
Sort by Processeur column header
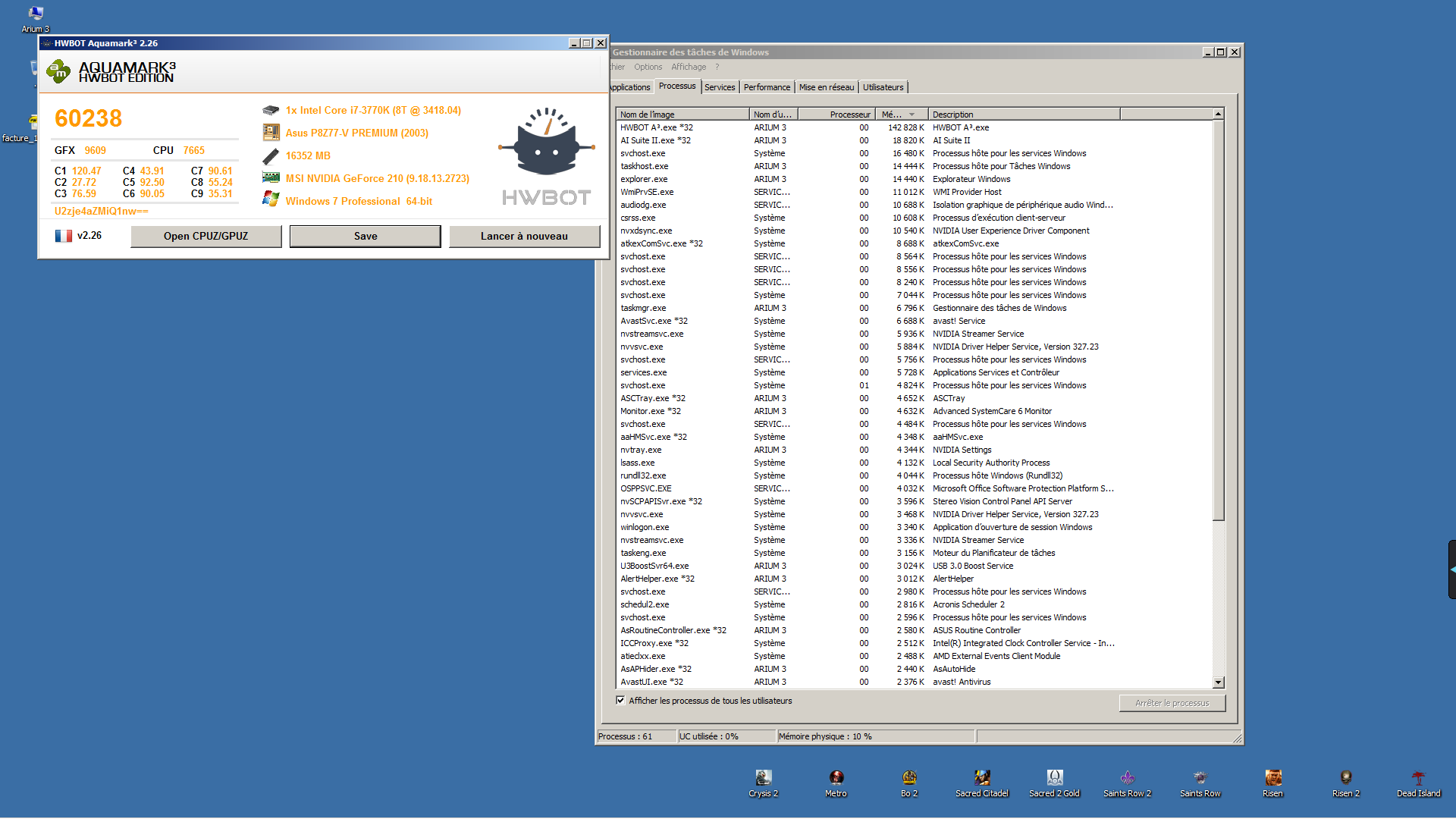click(836, 115)
